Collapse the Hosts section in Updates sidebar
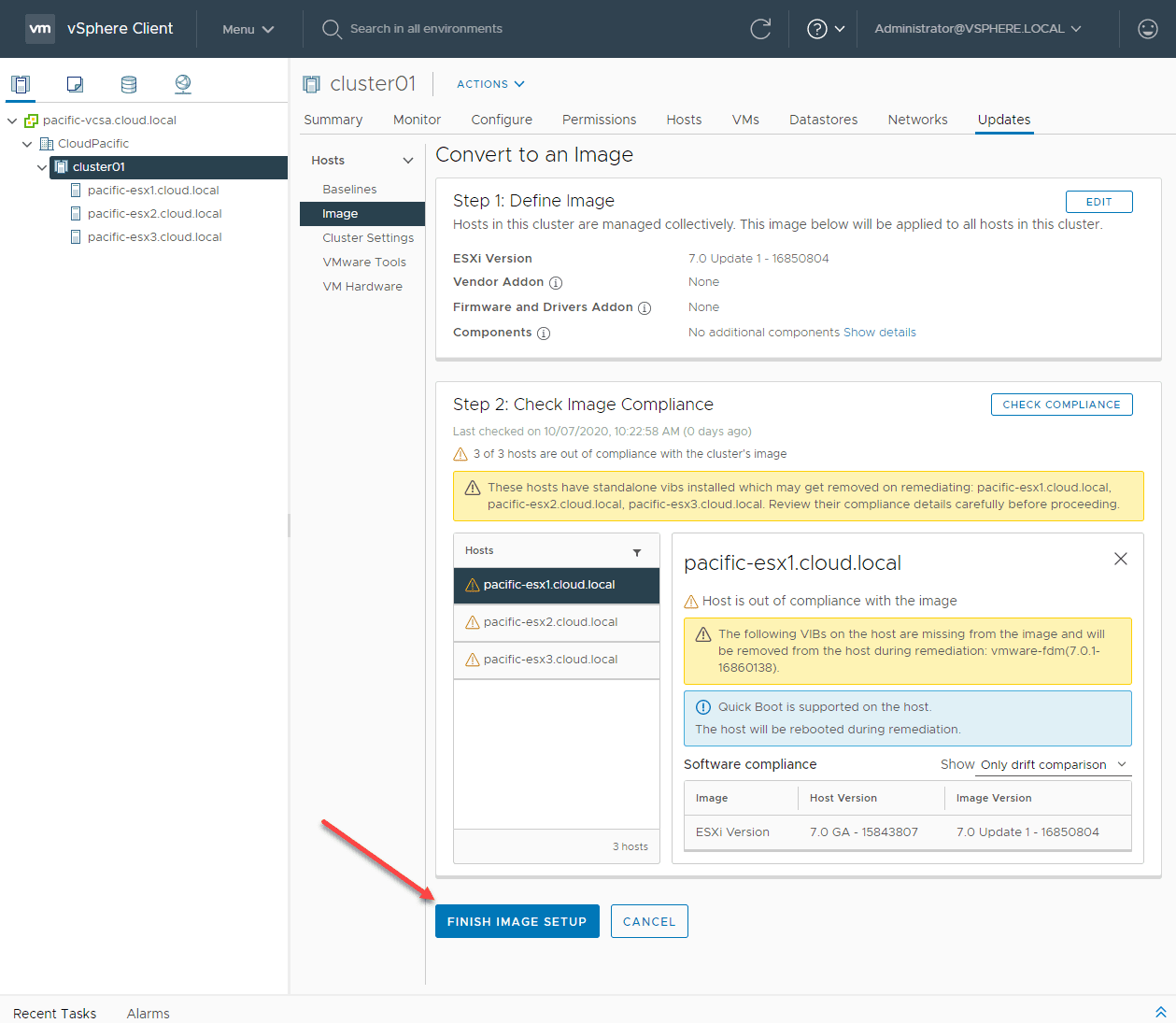 [408, 161]
